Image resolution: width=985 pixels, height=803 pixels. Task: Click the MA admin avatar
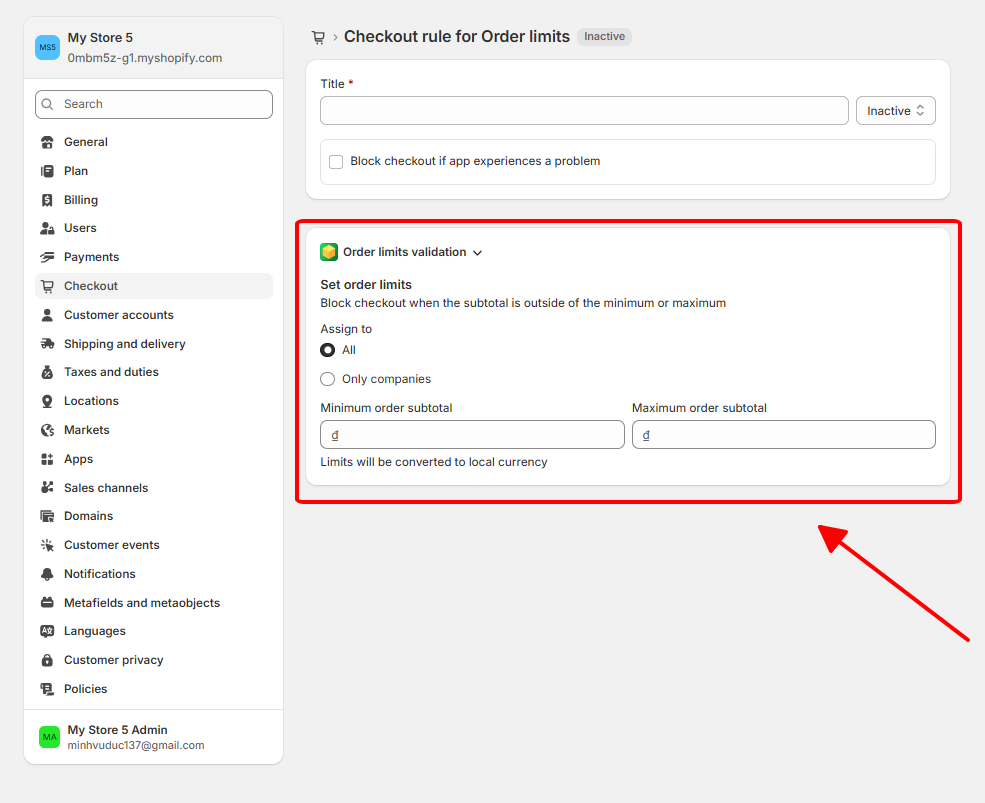(x=49, y=737)
